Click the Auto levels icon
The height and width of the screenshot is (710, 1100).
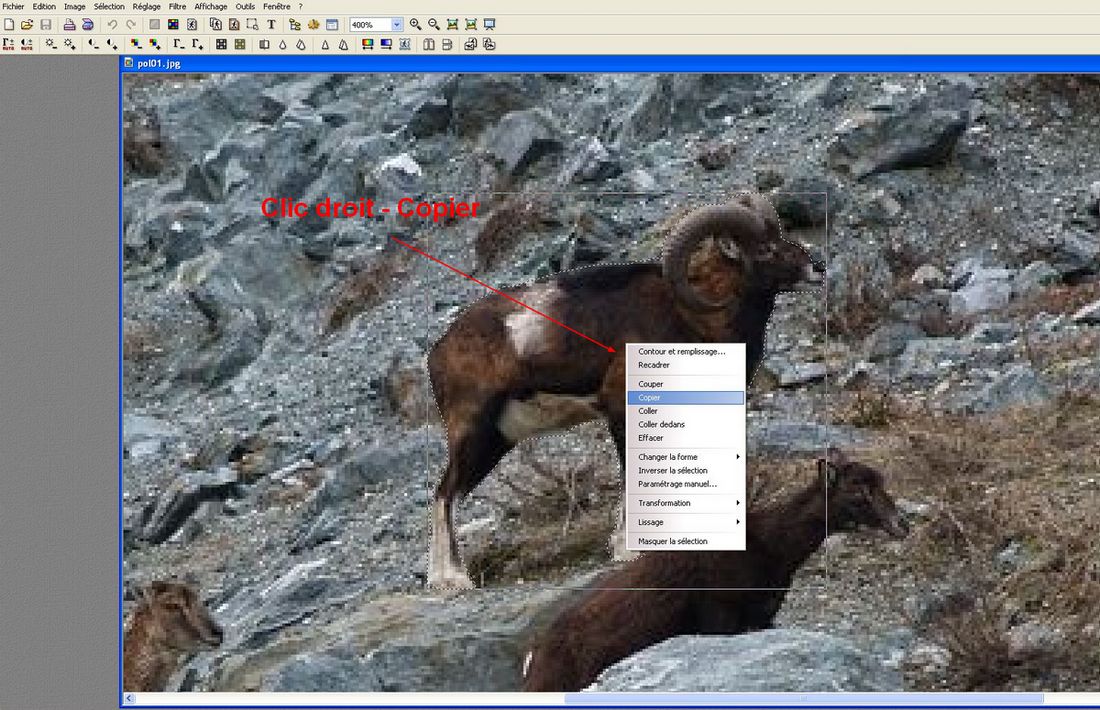tap(9, 44)
